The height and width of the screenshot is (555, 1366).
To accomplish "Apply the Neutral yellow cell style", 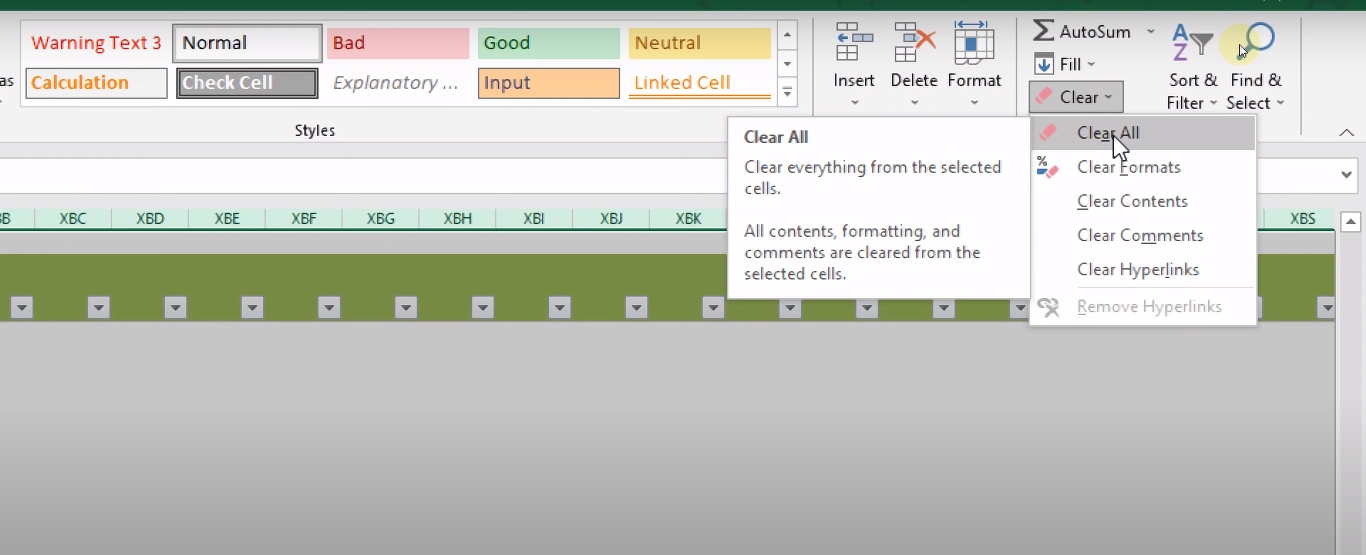I will point(700,43).
